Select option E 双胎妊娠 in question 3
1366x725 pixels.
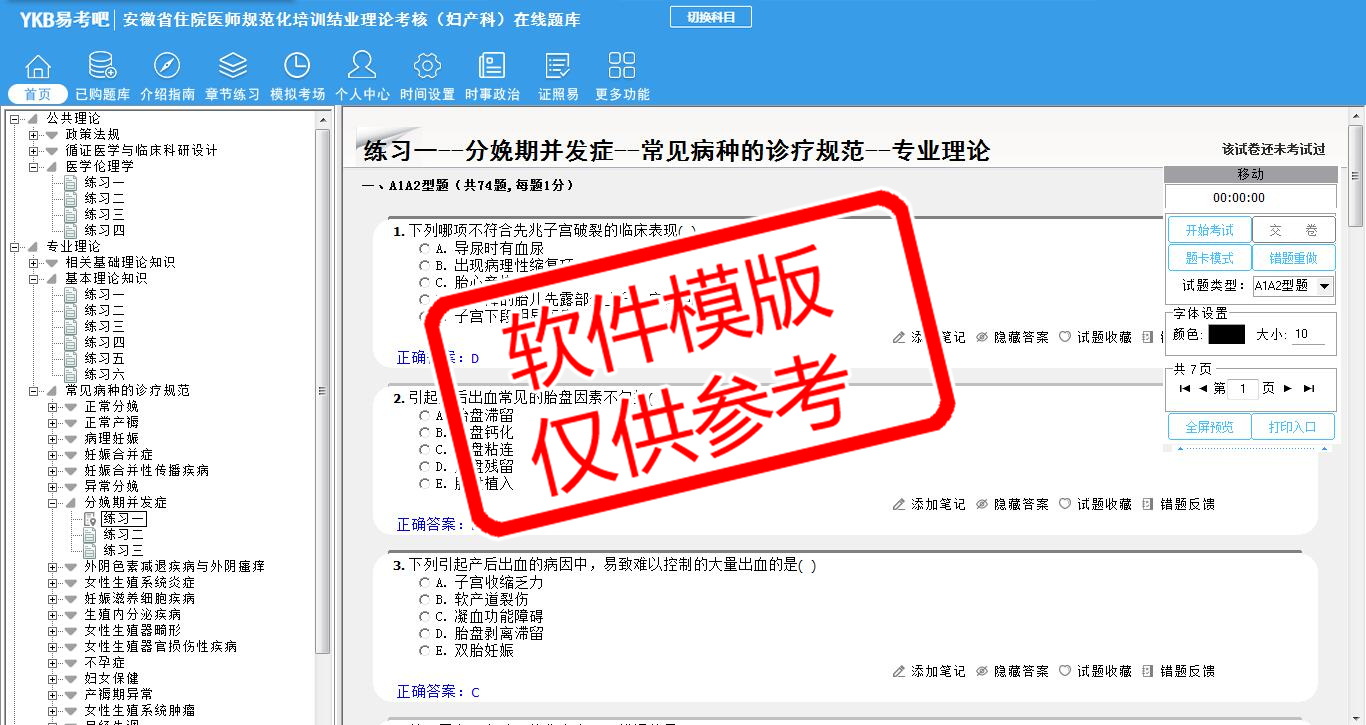pos(425,651)
